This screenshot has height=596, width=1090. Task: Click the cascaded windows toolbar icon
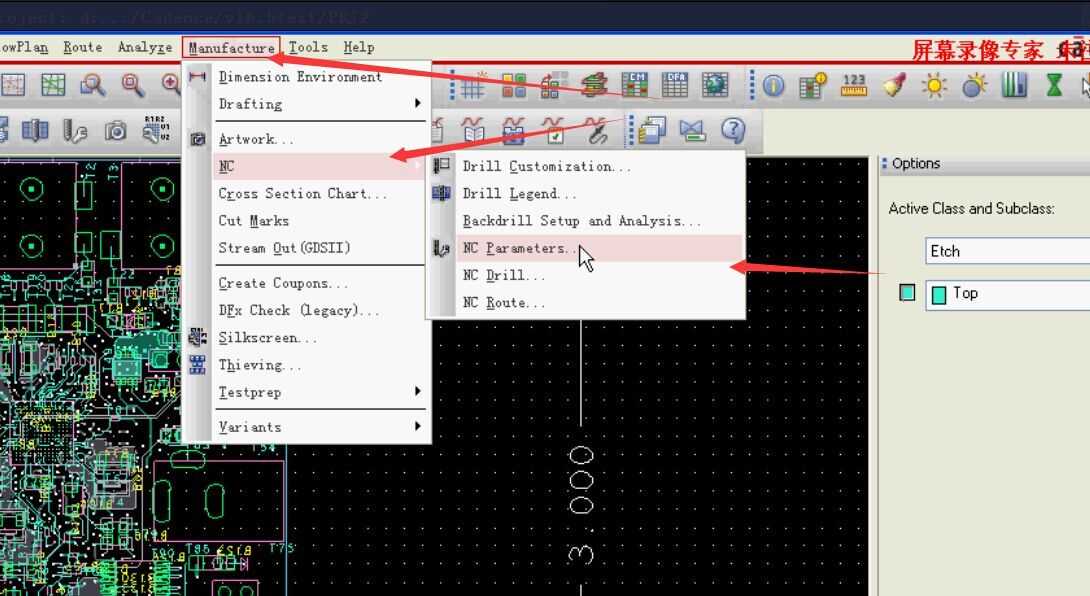(652, 130)
